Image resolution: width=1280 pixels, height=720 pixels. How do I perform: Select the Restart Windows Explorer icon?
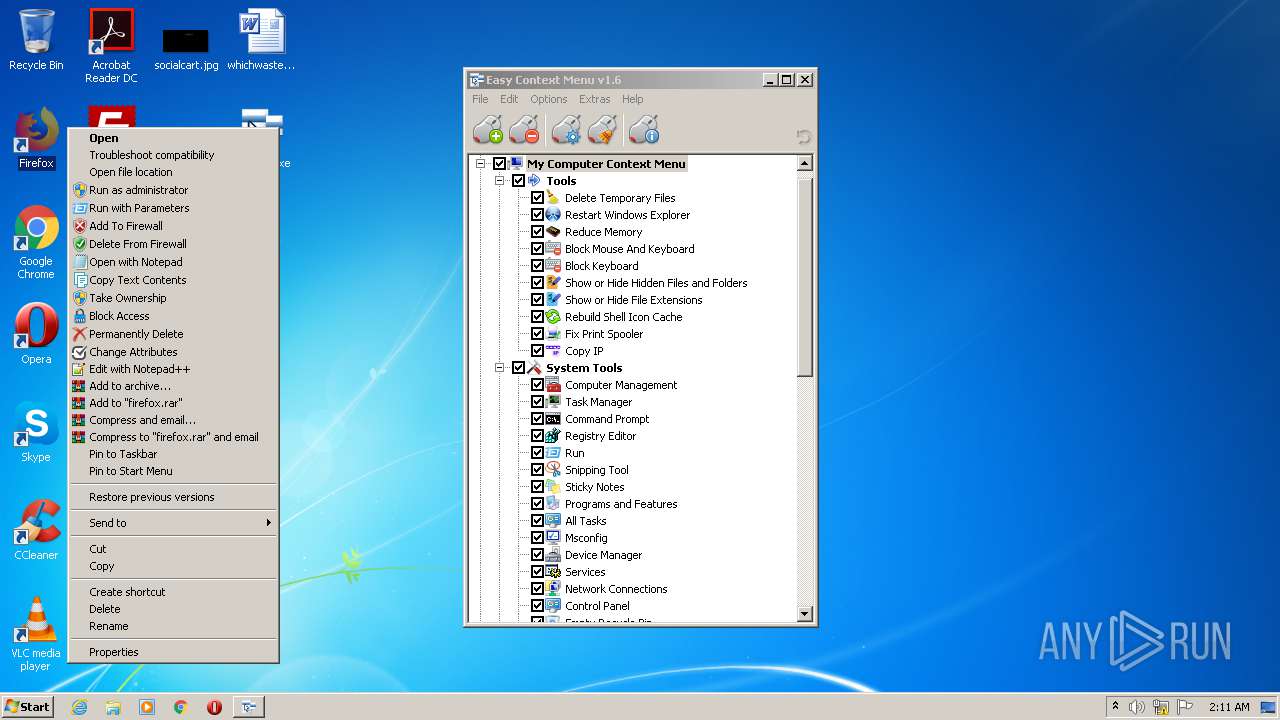pos(553,215)
